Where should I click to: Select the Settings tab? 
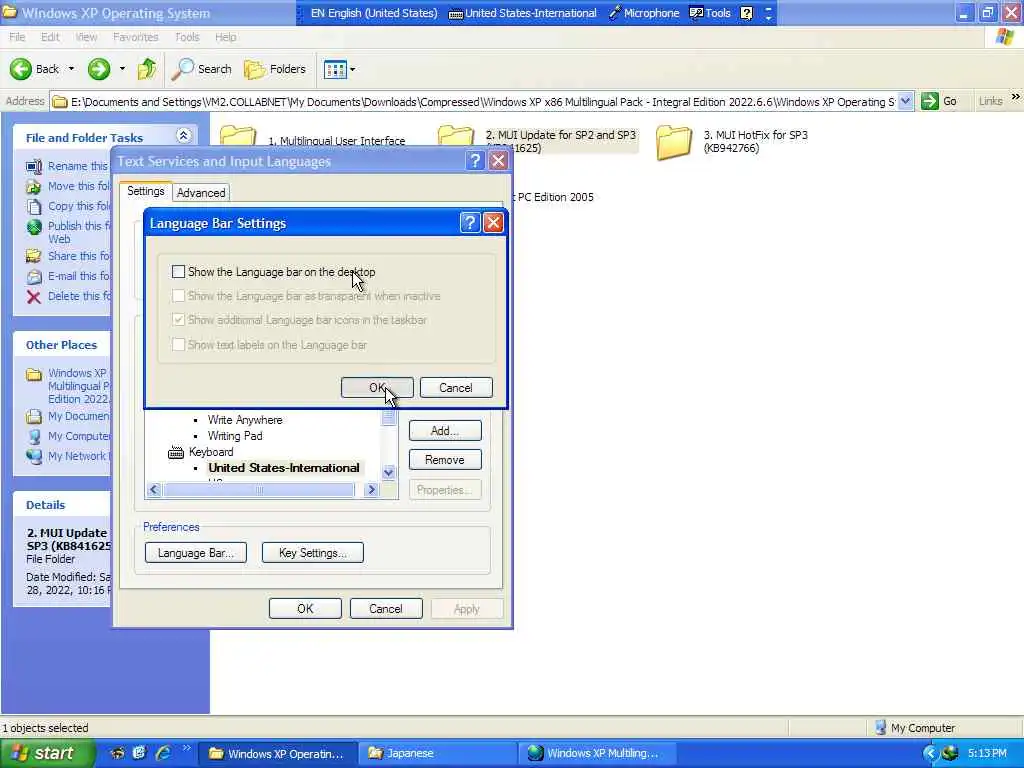point(146,191)
